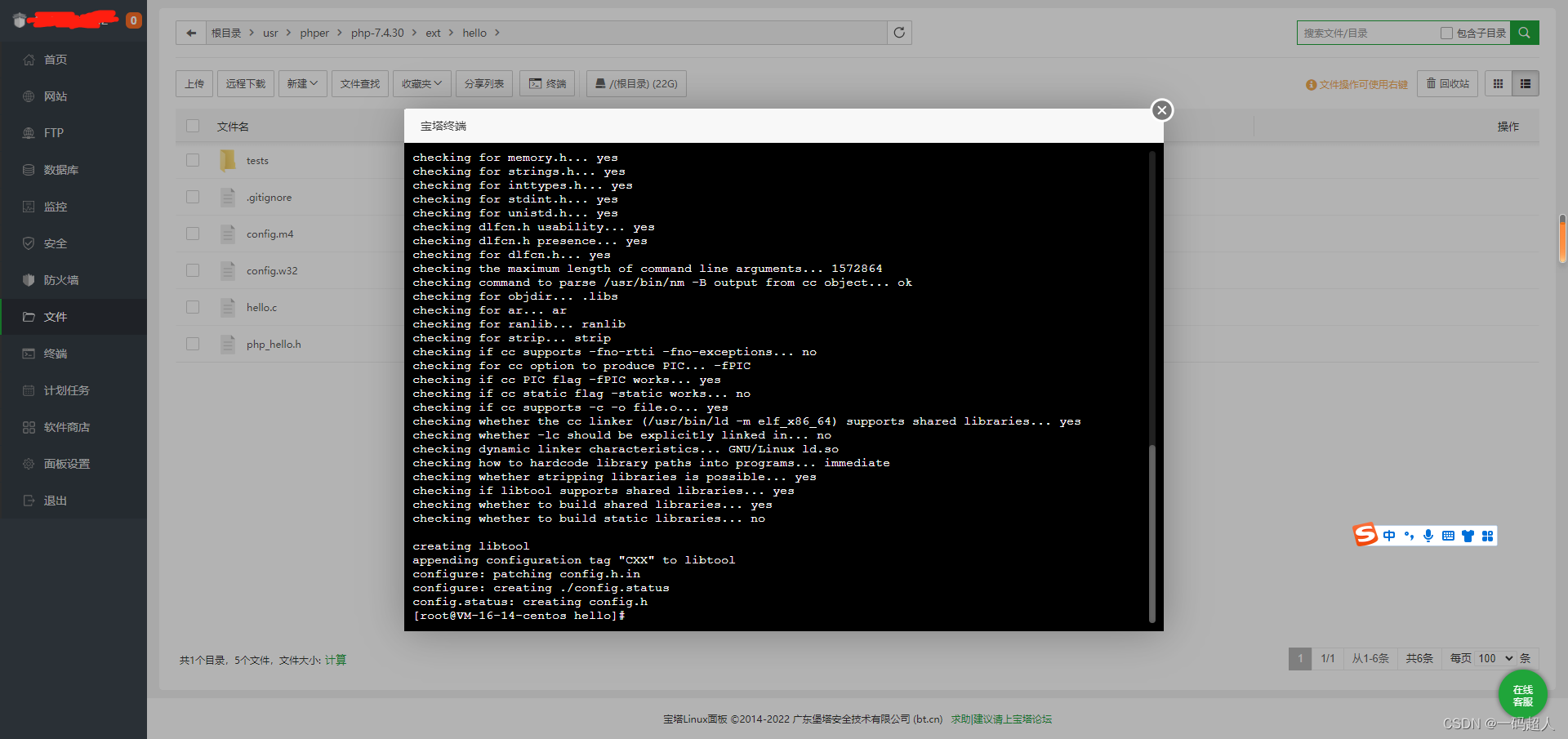Image resolution: width=1568 pixels, height=739 pixels.
Task: Click the IME toolbox grid icon
Action: pos(1487,536)
